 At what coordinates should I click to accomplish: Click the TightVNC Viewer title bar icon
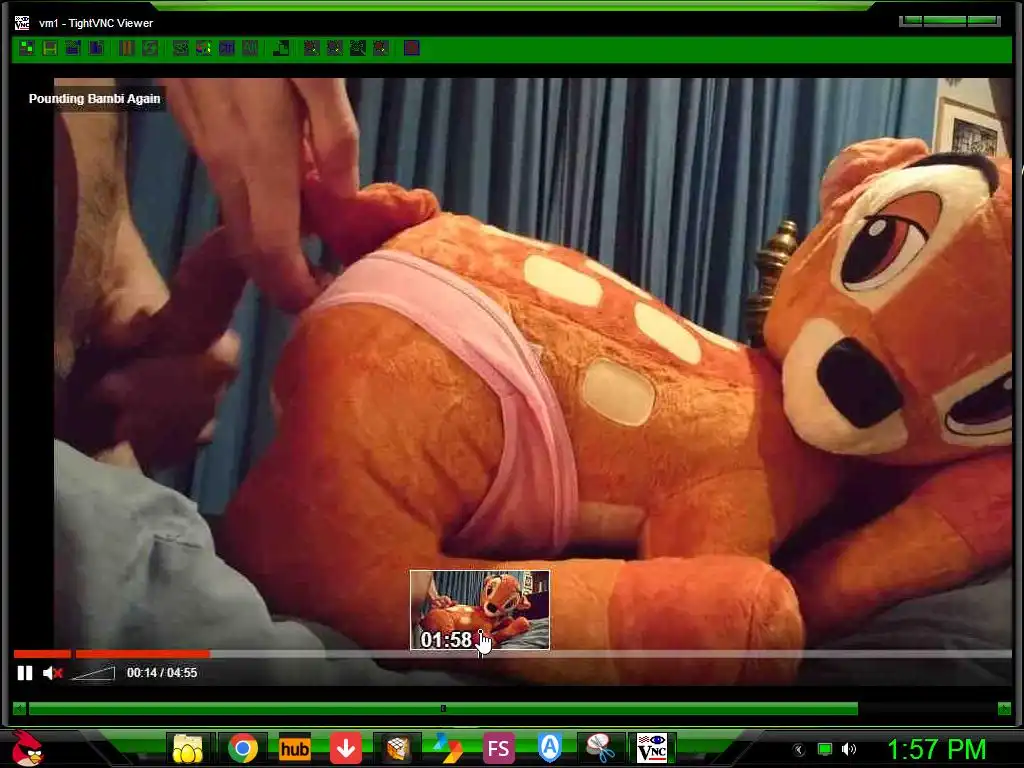point(22,23)
